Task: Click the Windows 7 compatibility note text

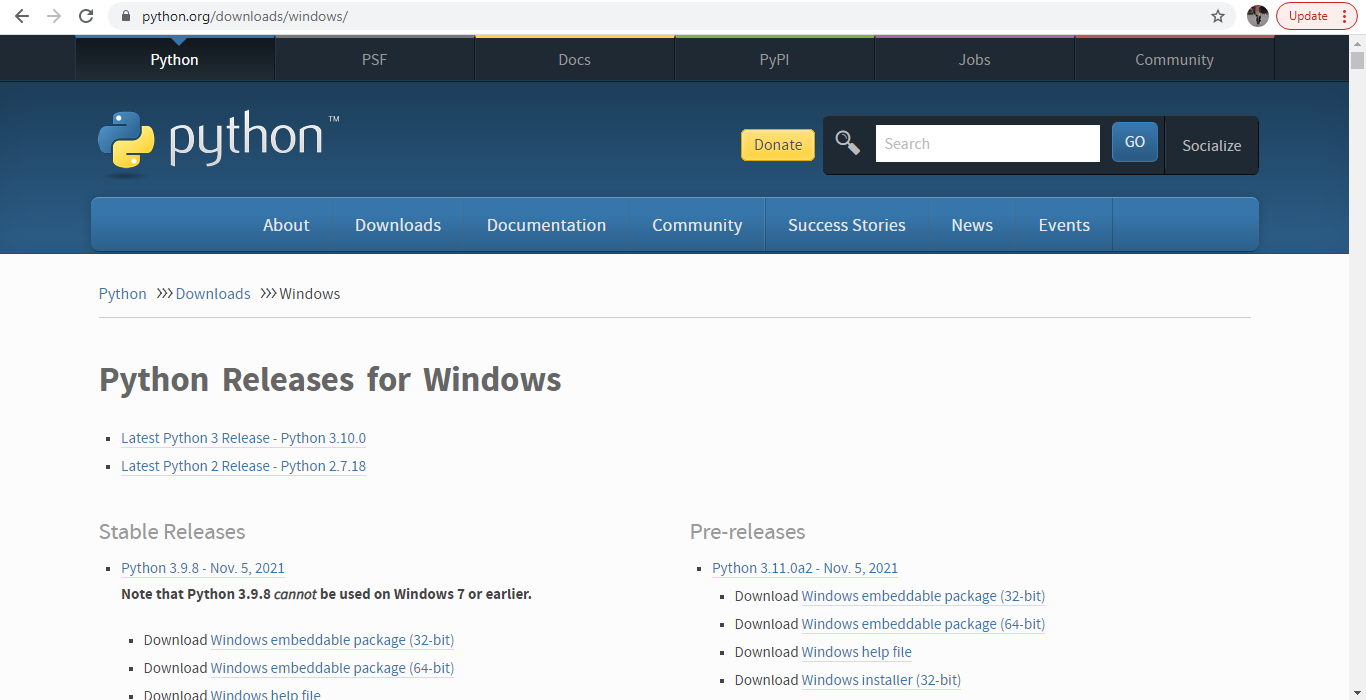Action: coord(326,594)
